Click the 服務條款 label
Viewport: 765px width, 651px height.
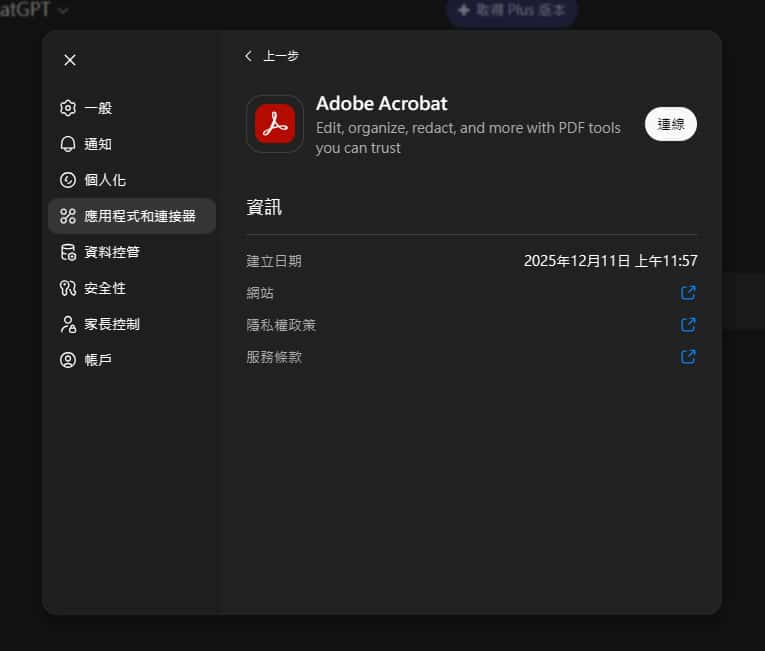[274, 357]
